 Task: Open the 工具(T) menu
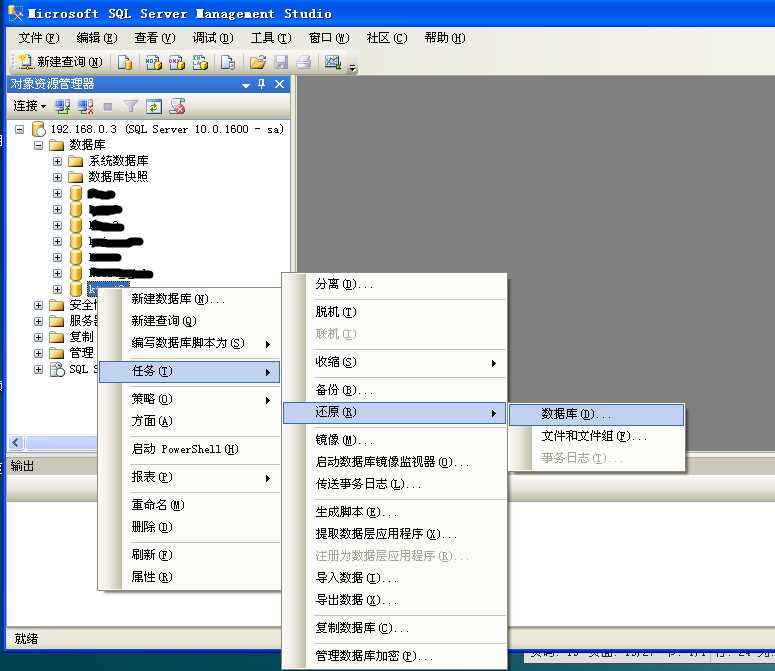(271, 38)
